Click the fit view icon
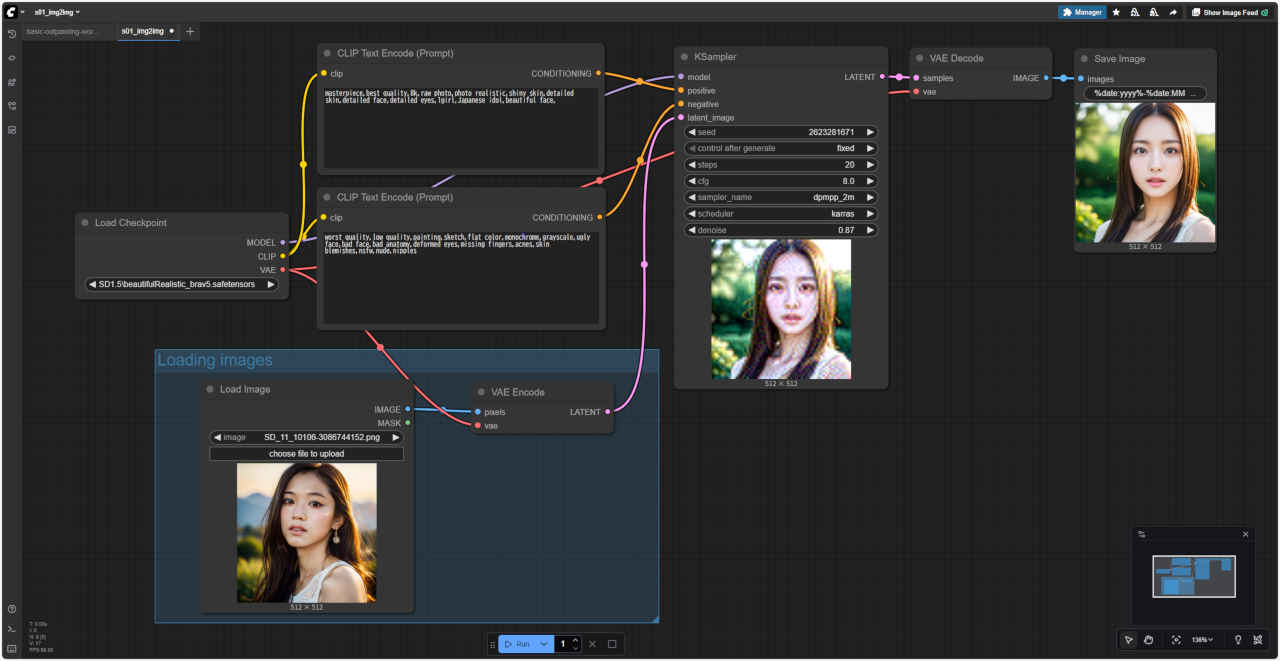 tap(1176, 640)
